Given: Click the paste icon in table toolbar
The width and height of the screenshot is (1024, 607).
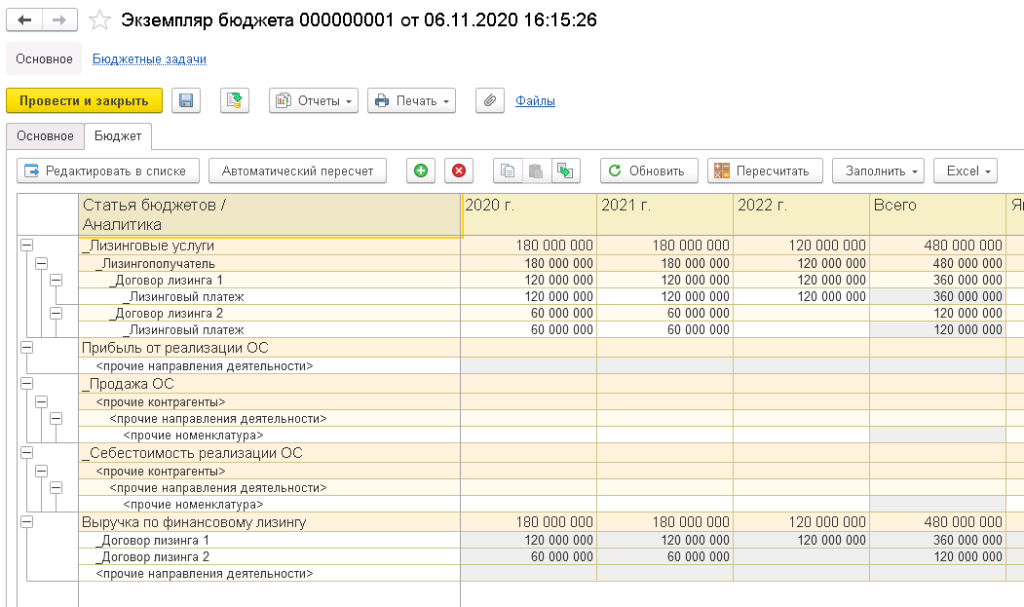Looking at the screenshot, I should click(535, 171).
